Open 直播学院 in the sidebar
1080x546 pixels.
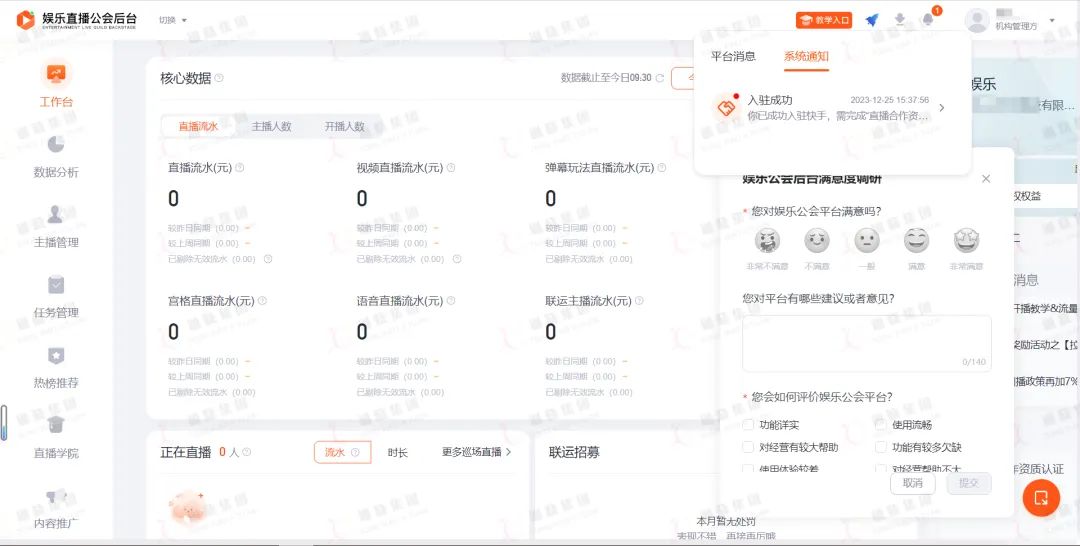(56, 437)
